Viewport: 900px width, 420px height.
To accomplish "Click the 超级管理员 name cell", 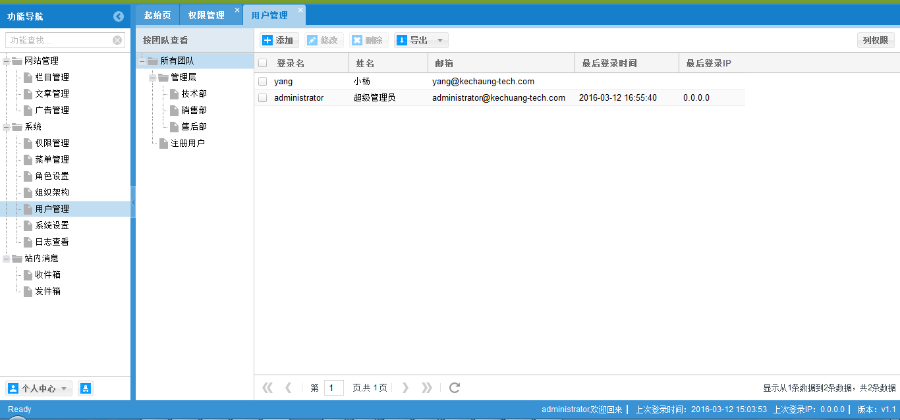I will point(375,98).
